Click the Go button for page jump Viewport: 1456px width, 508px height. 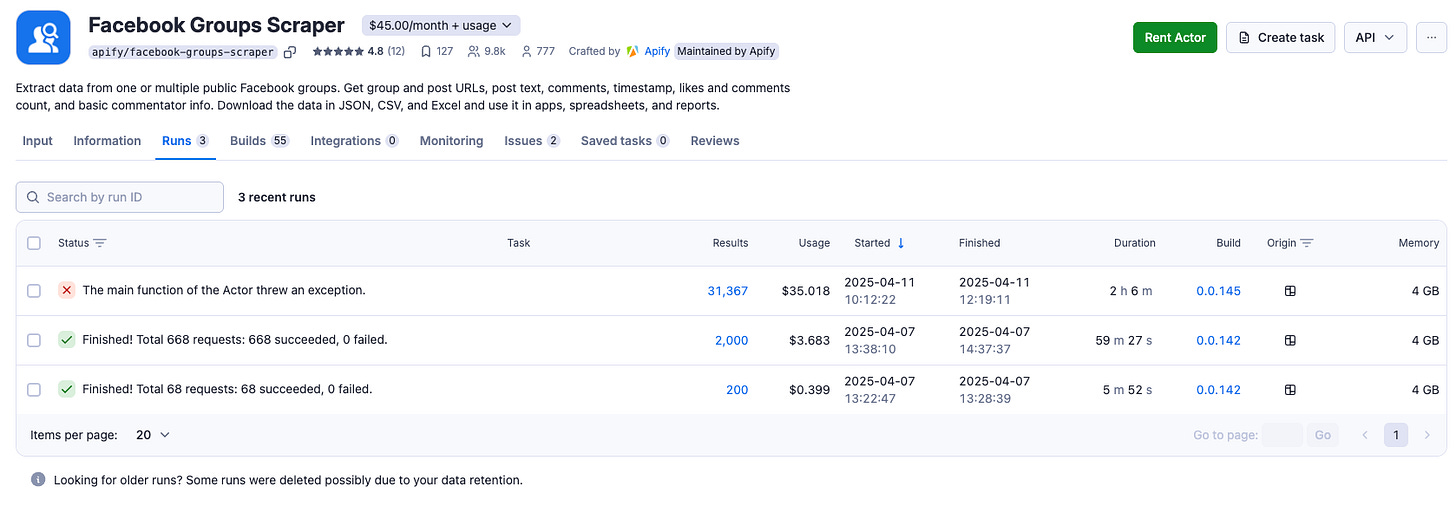tap(1323, 435)
